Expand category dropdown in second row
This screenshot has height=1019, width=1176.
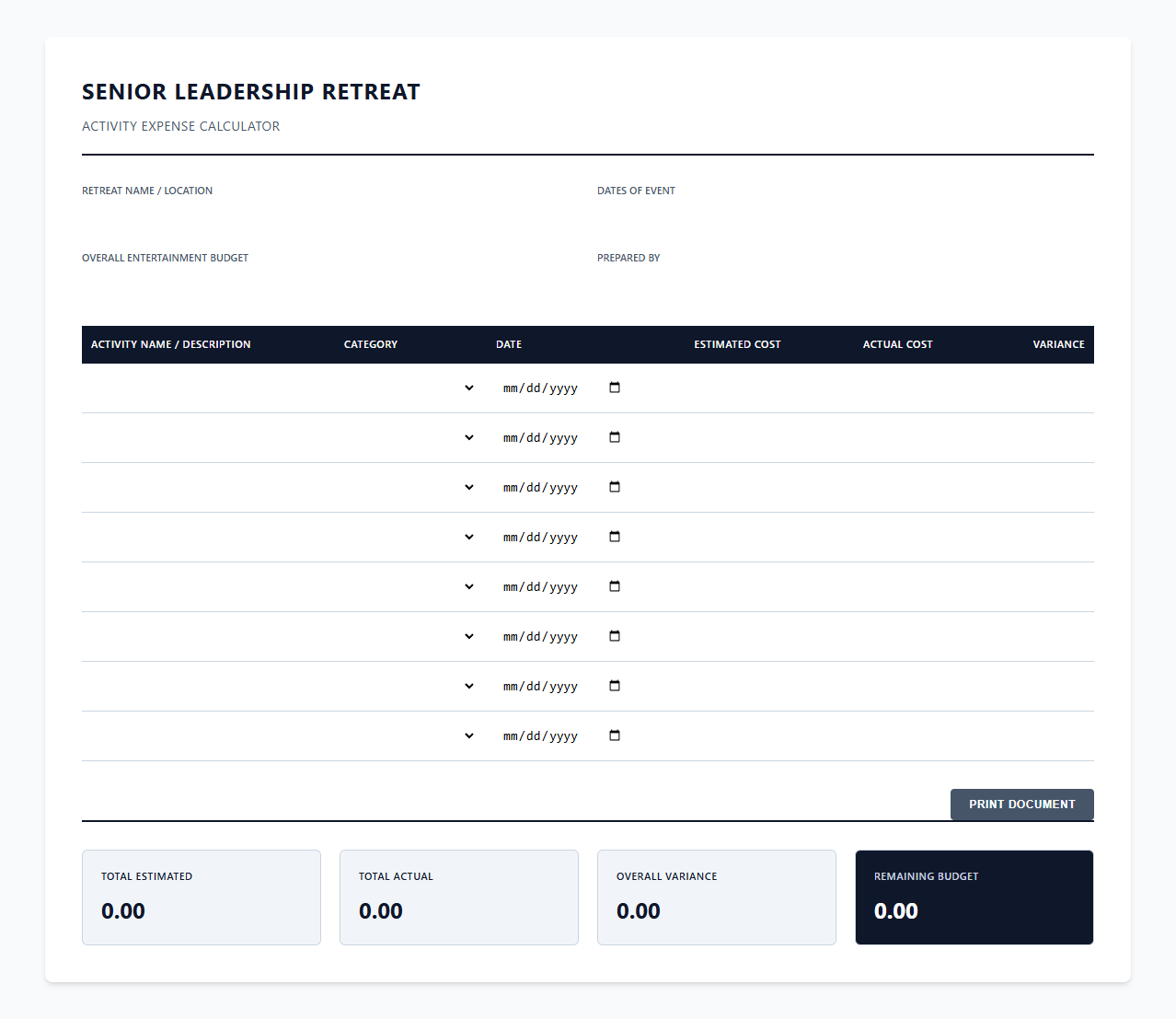click(x=410, y=438)
